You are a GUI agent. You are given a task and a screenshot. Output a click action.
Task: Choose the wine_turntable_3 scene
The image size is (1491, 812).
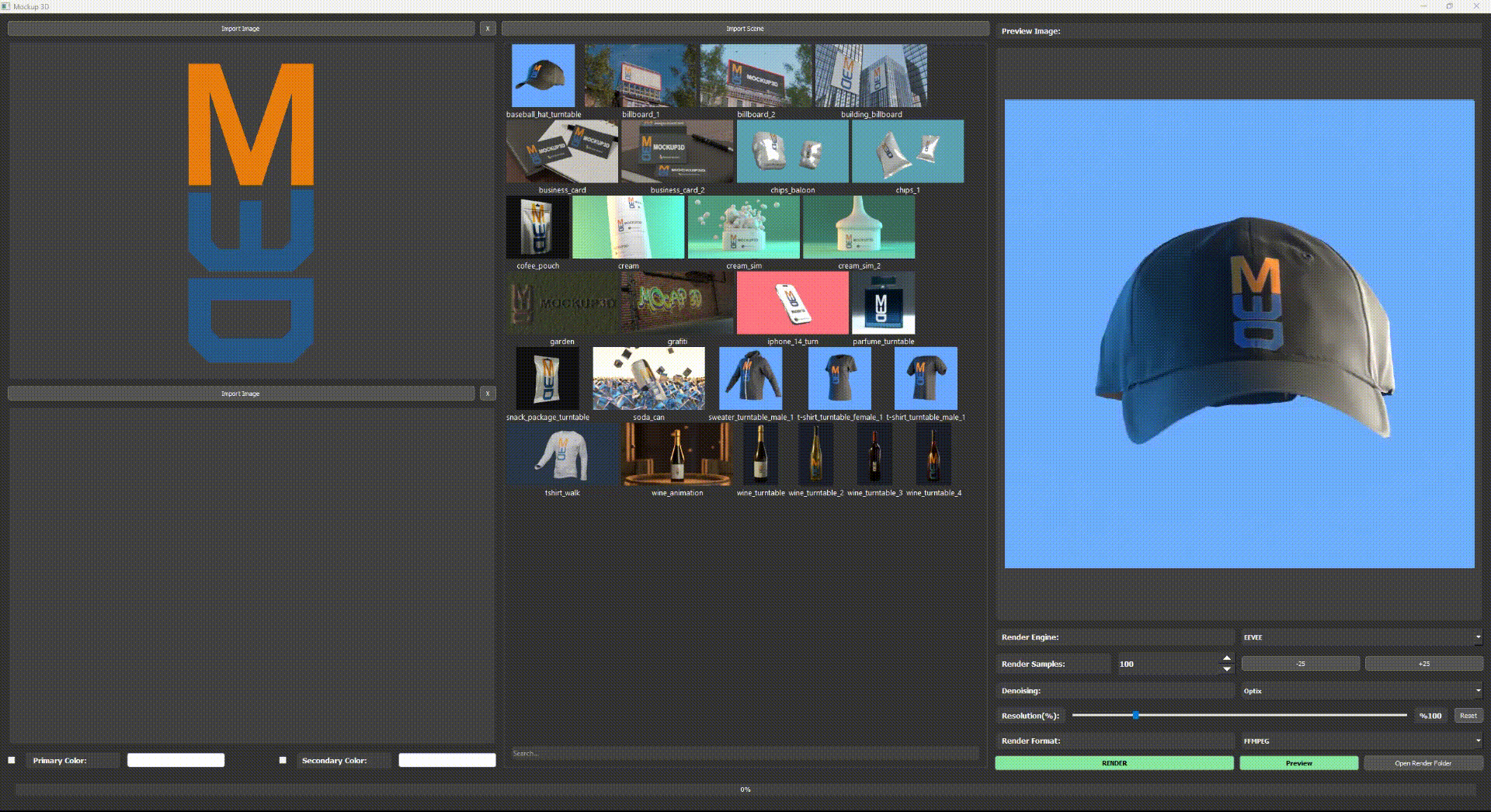click(x=874, y=454)
